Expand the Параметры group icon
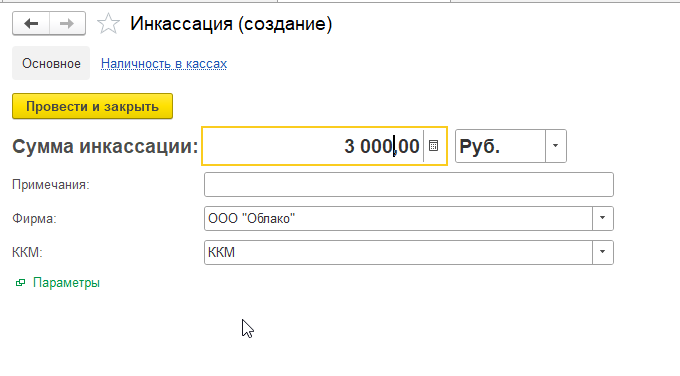This screenshot has width=680, height=376. (20, 283)
